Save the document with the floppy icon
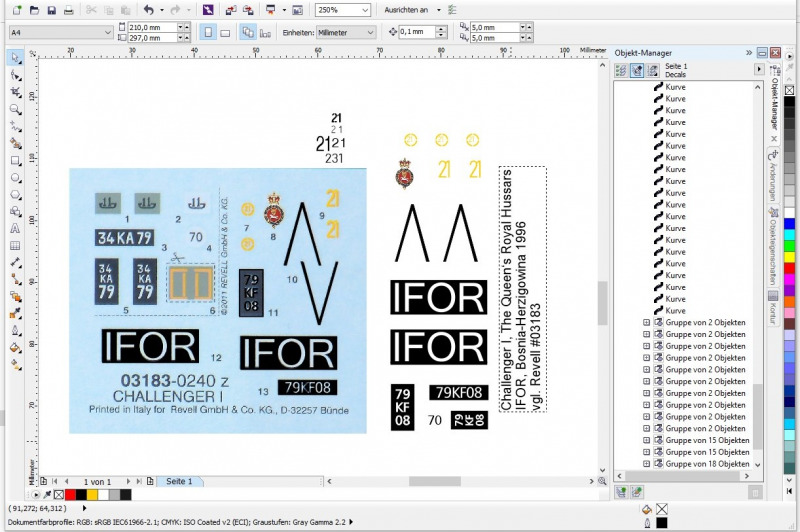 (52, 10)
